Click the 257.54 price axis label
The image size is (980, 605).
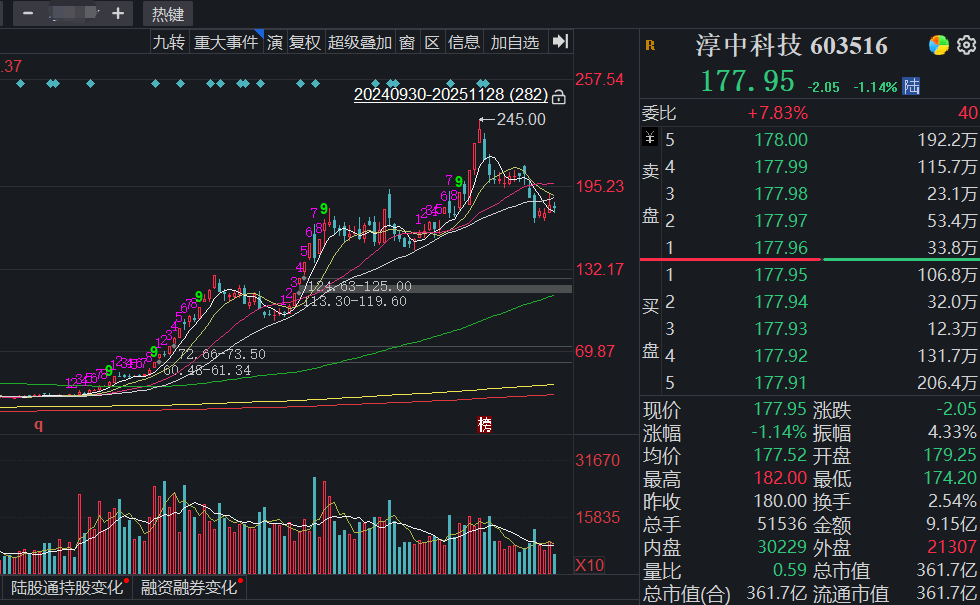coord(599,79)
